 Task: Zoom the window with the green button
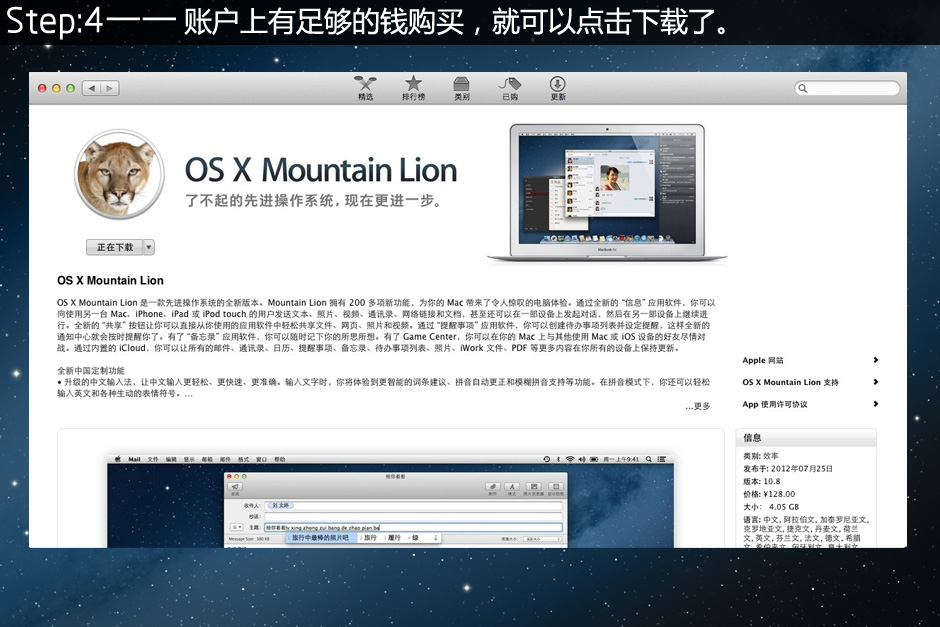[70, 88]
